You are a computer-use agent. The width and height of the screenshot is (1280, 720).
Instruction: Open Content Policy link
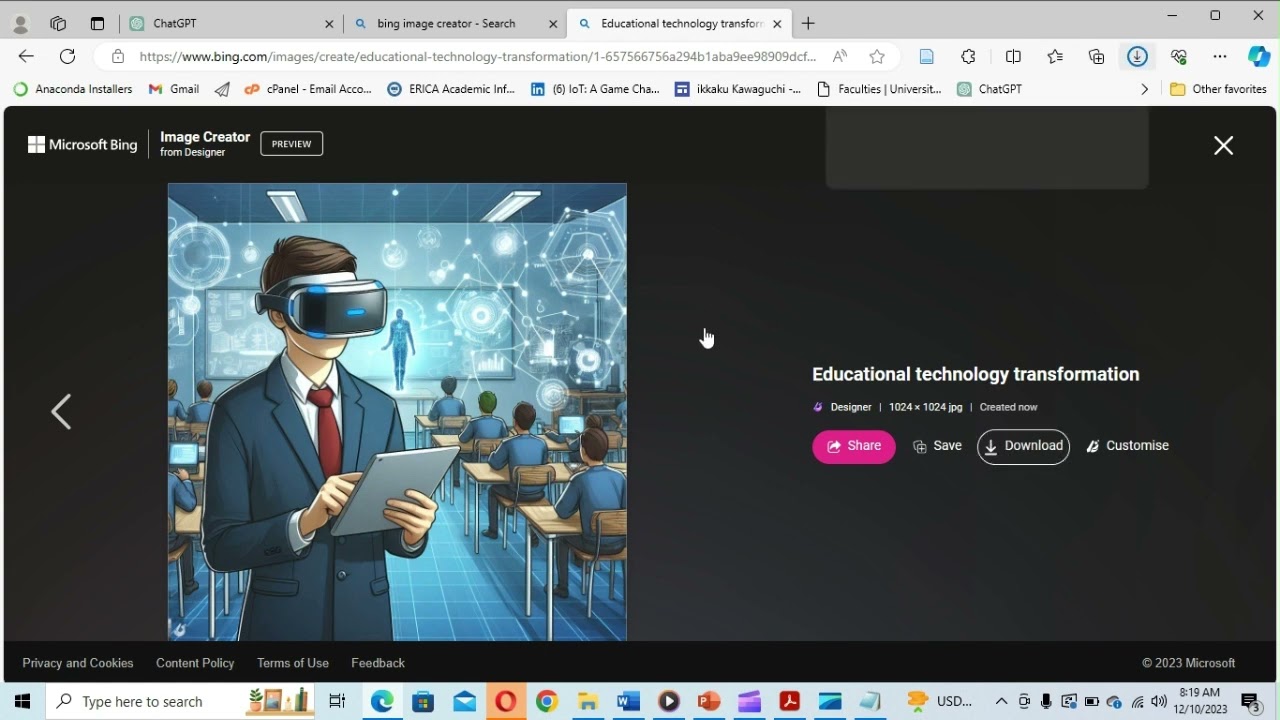(195, 663)
